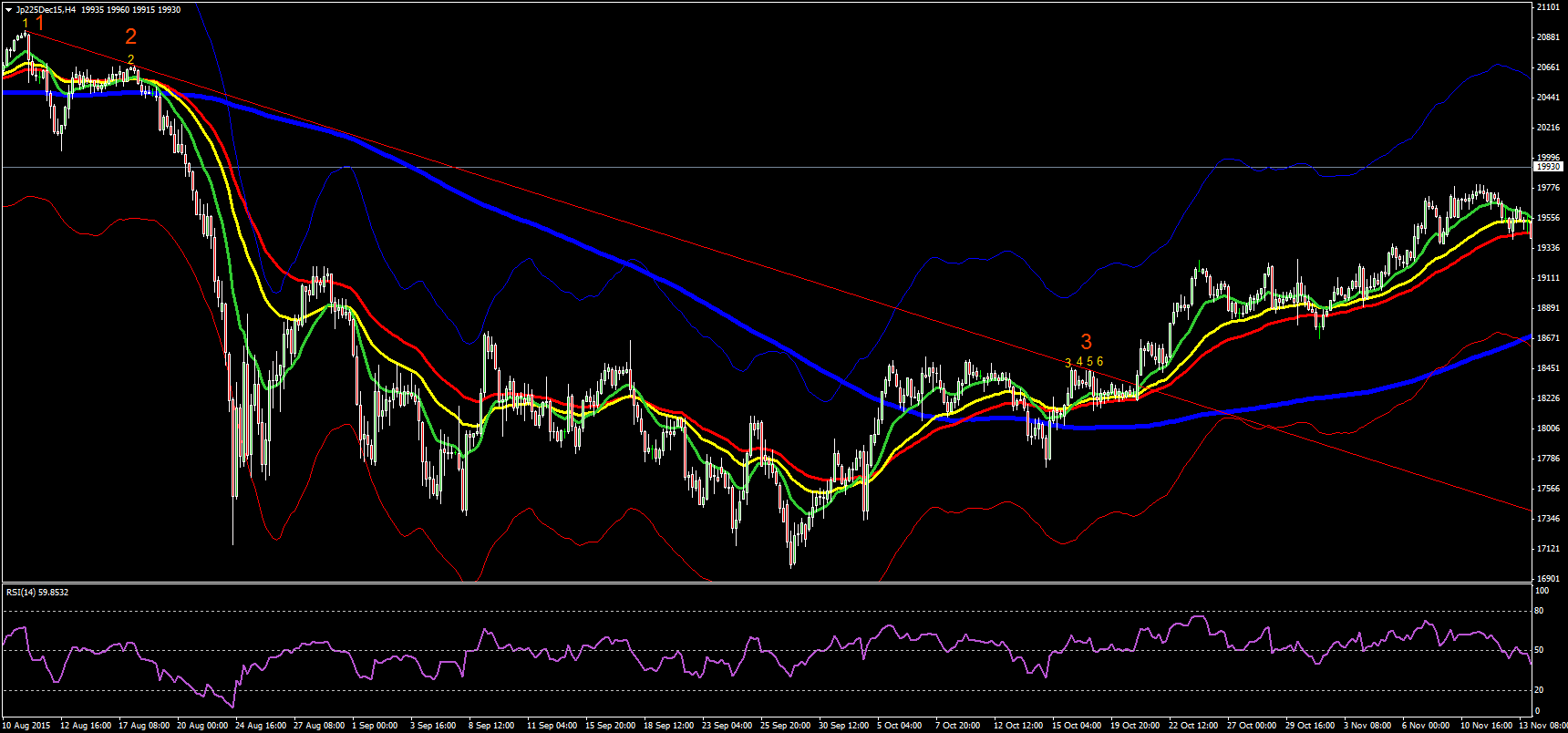The height and width of the screenshot is (733, 1568).
Task: Click the small '6' marker near 15 Oct
Action: coord(1099,362)
